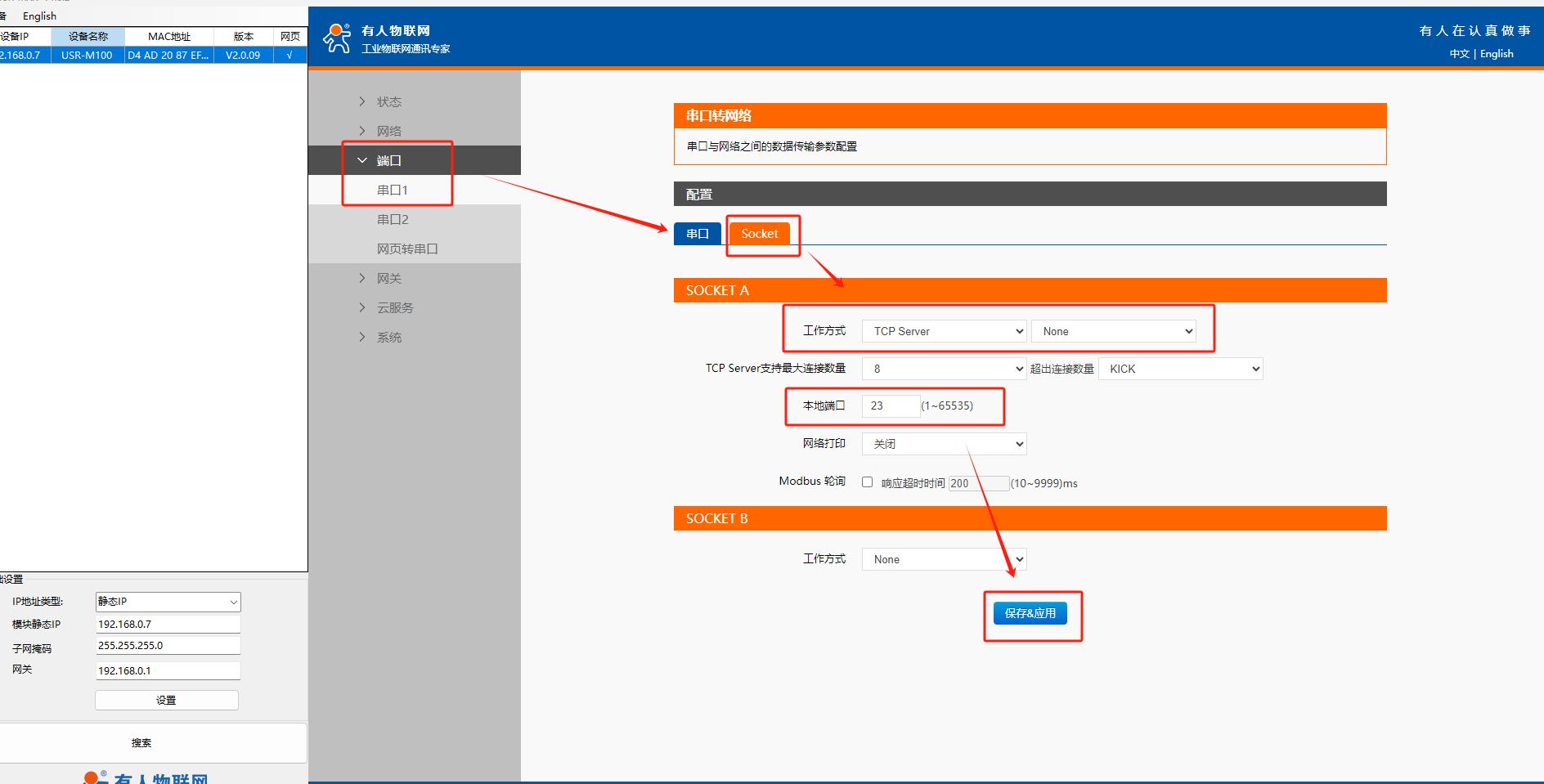Expand the 网关 sidebar section
The height and width of the screenshot is (784, 1544).
click(x=388, y=278)
